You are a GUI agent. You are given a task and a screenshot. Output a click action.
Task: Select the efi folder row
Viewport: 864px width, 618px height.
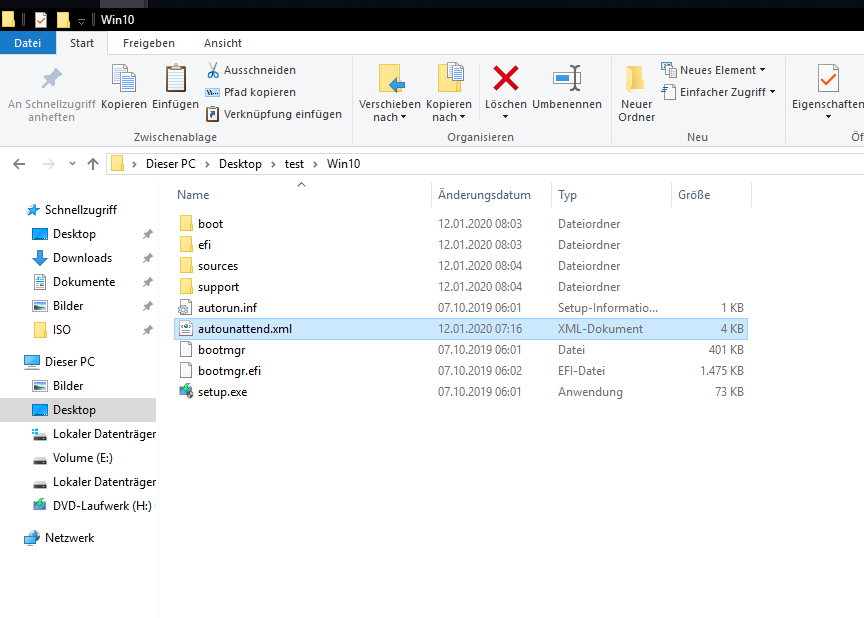[461, 245]
